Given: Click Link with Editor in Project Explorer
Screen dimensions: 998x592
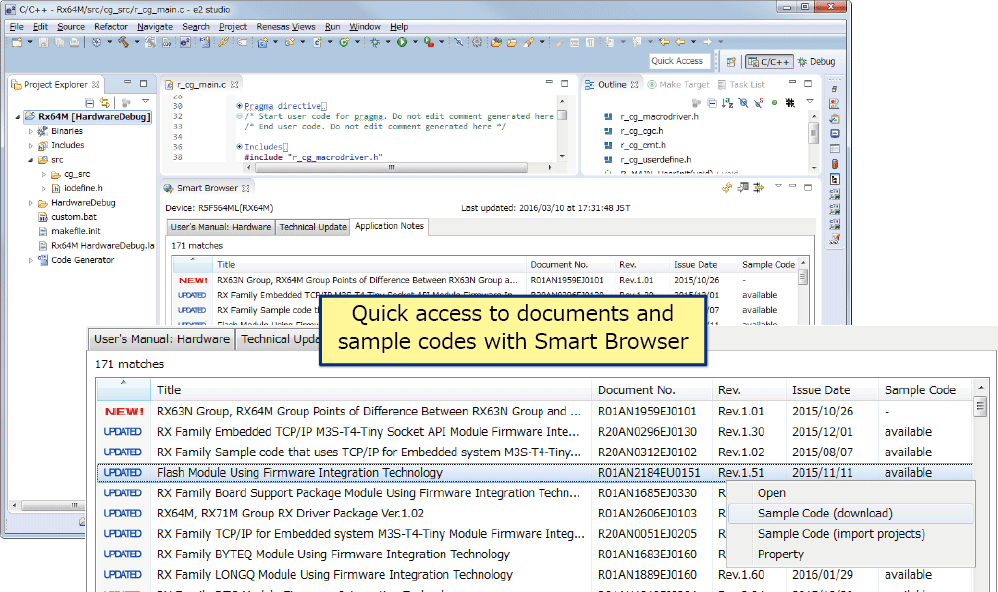Looking at the screenshot, I should 105,103.
